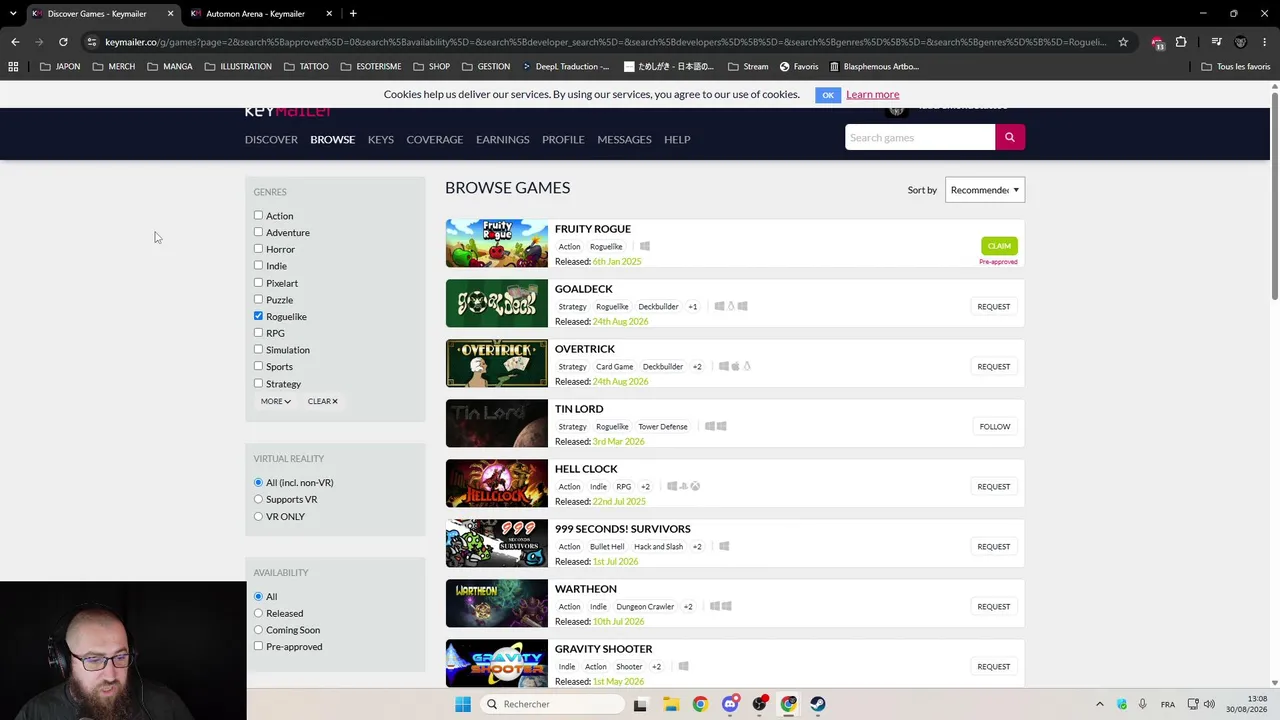Click the Windows platform icon on Gravity Shooter

tap(683, 666)
